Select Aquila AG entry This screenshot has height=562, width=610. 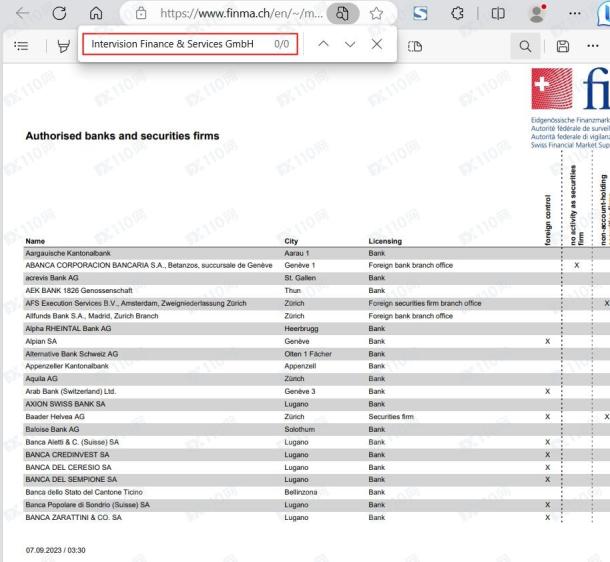(41, 378)
